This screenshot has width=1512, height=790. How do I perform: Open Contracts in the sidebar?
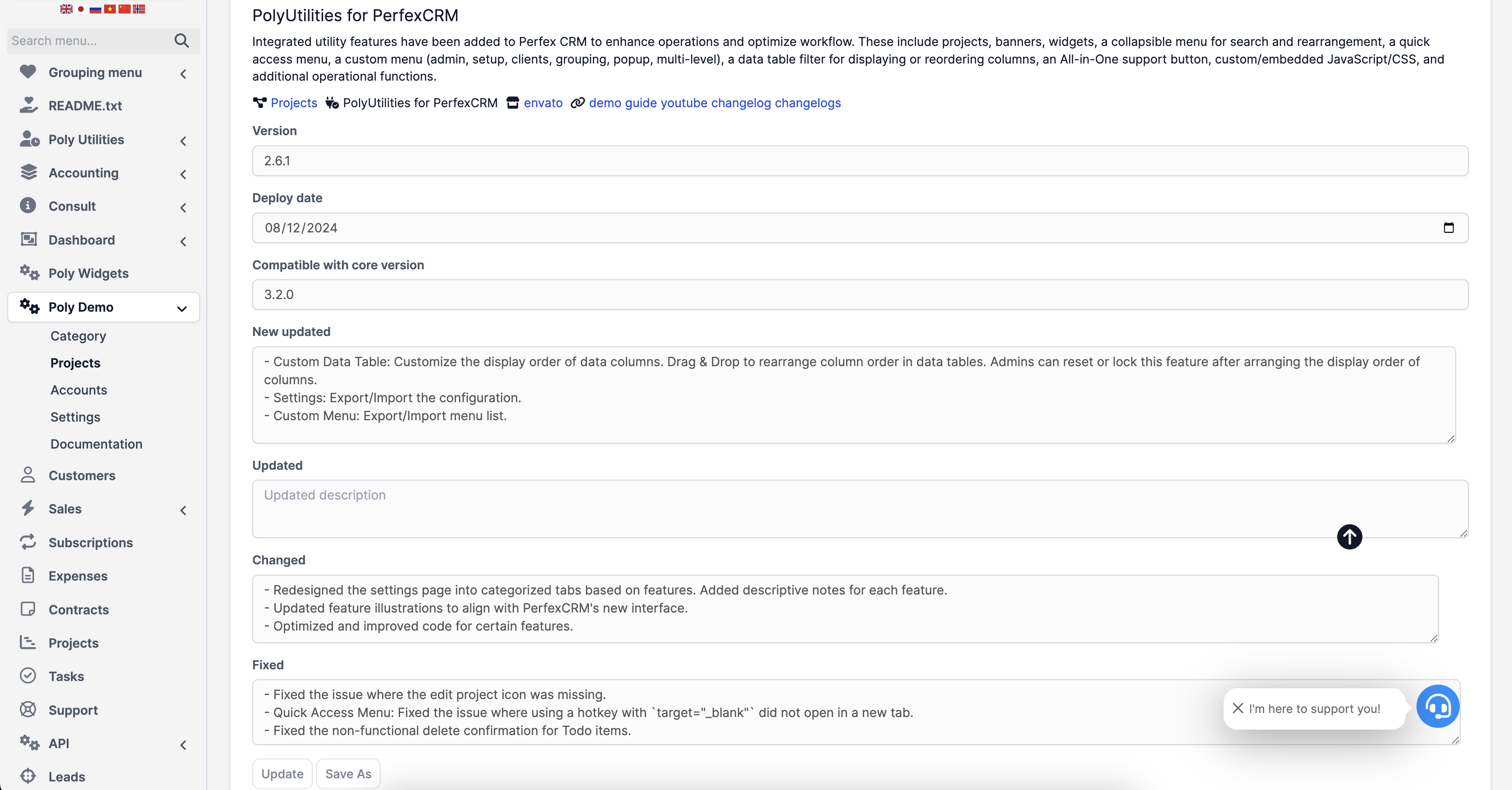pos(79,610)
